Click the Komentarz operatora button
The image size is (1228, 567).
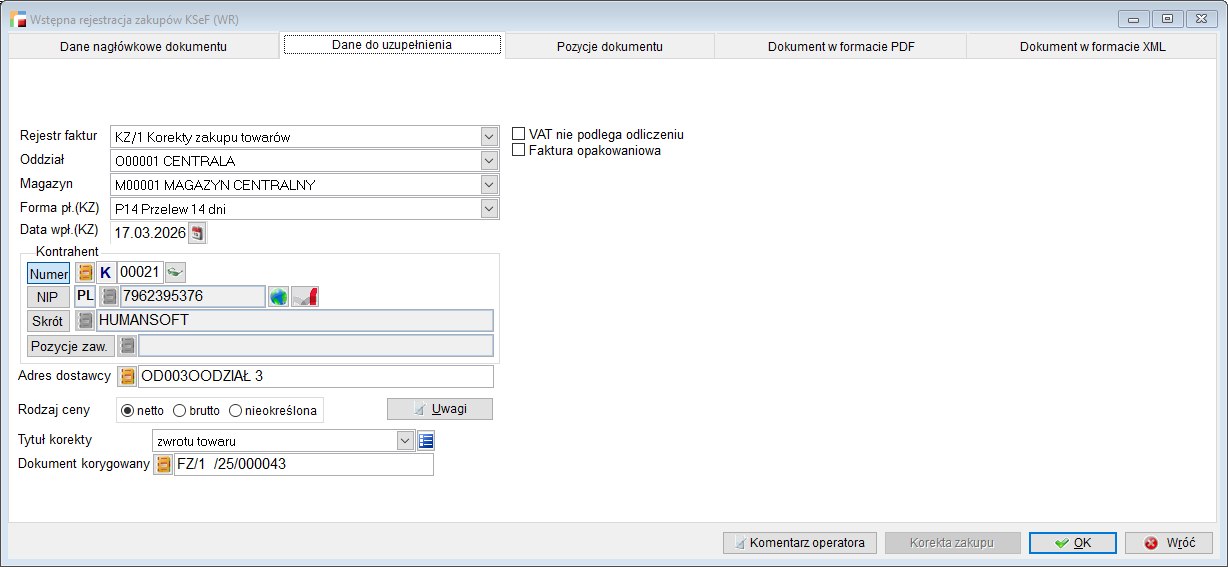pos(799,543)
